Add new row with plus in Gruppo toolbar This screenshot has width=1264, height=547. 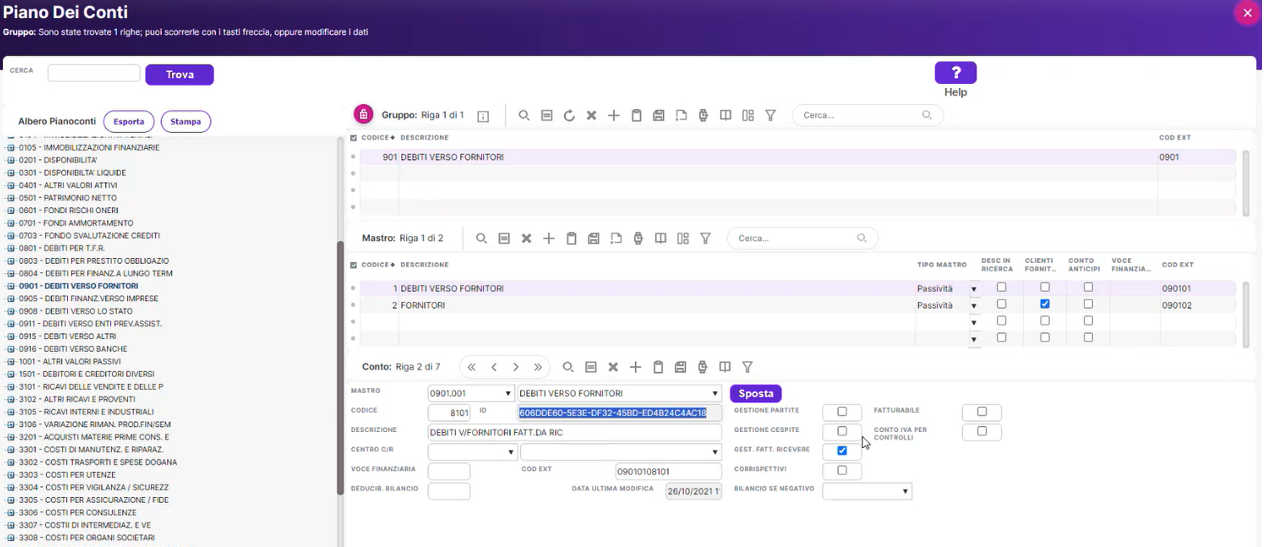coord(614,116)
